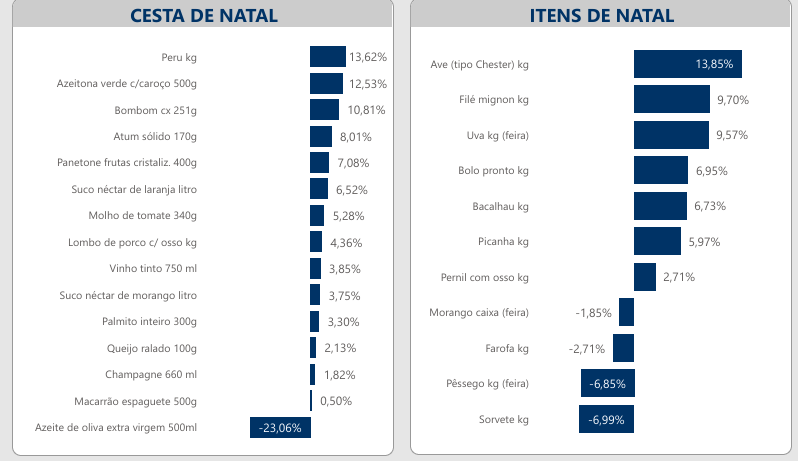
Task: Select the Azeite de oliva -23,06% bar
Action: (x=280, y=428)
